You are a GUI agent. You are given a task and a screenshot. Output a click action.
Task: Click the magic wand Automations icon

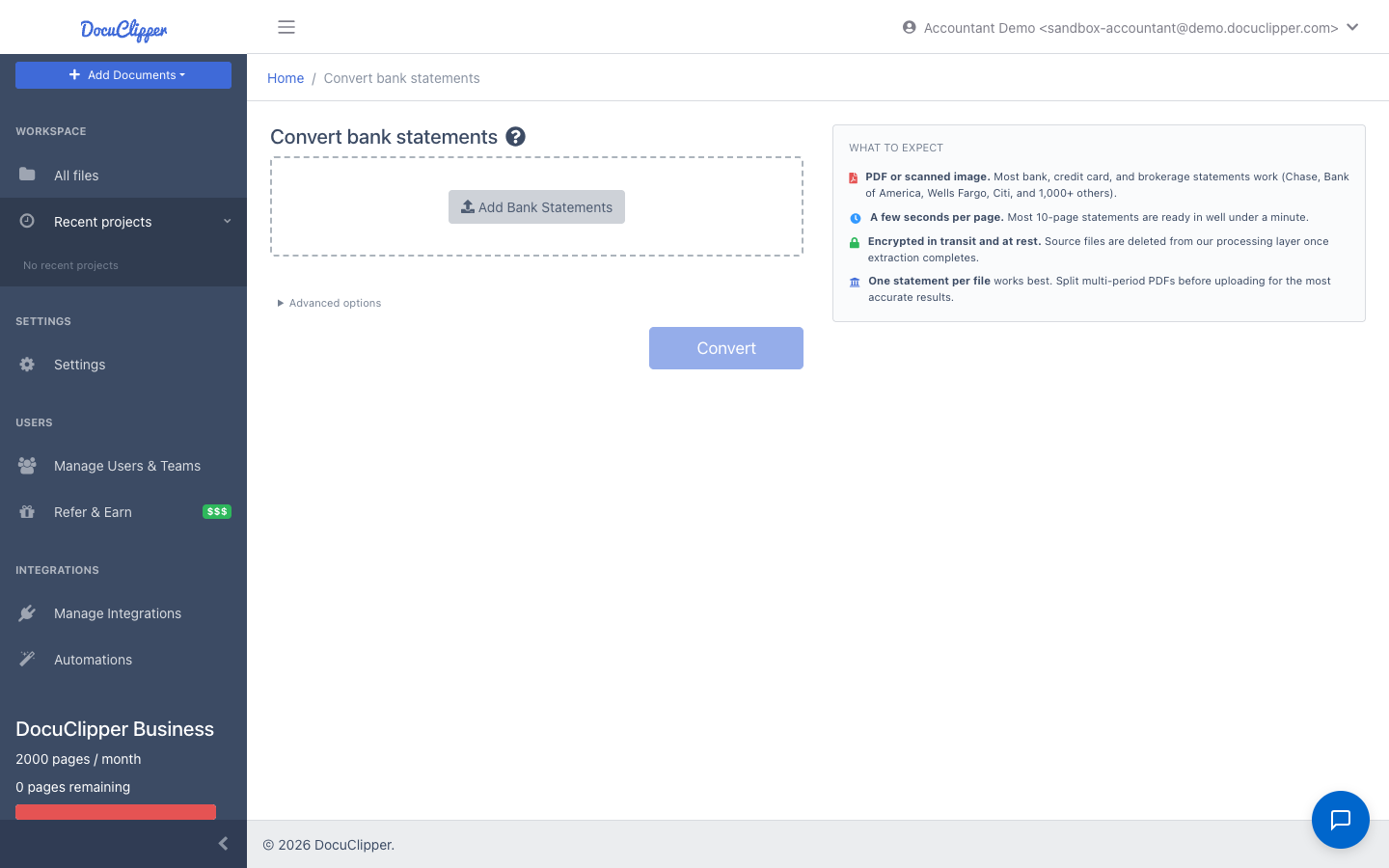27,659
